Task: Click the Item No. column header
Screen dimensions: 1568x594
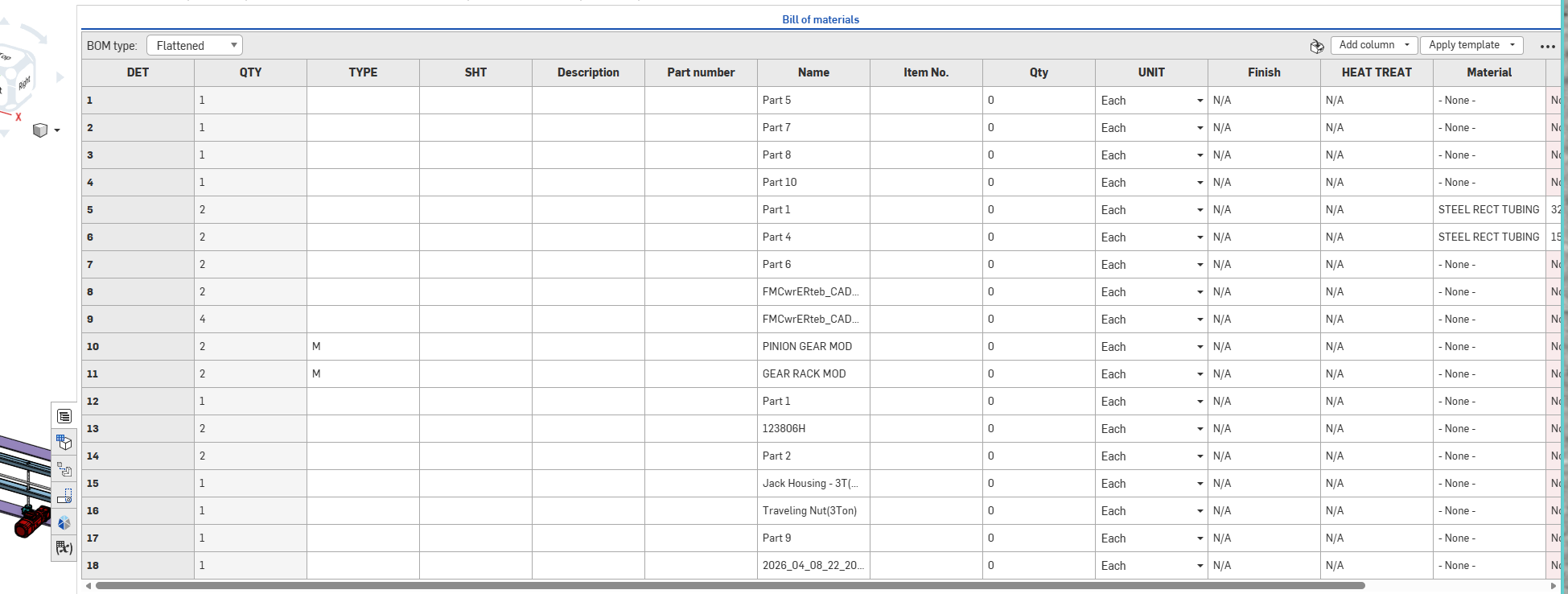Action: (926, 72)
